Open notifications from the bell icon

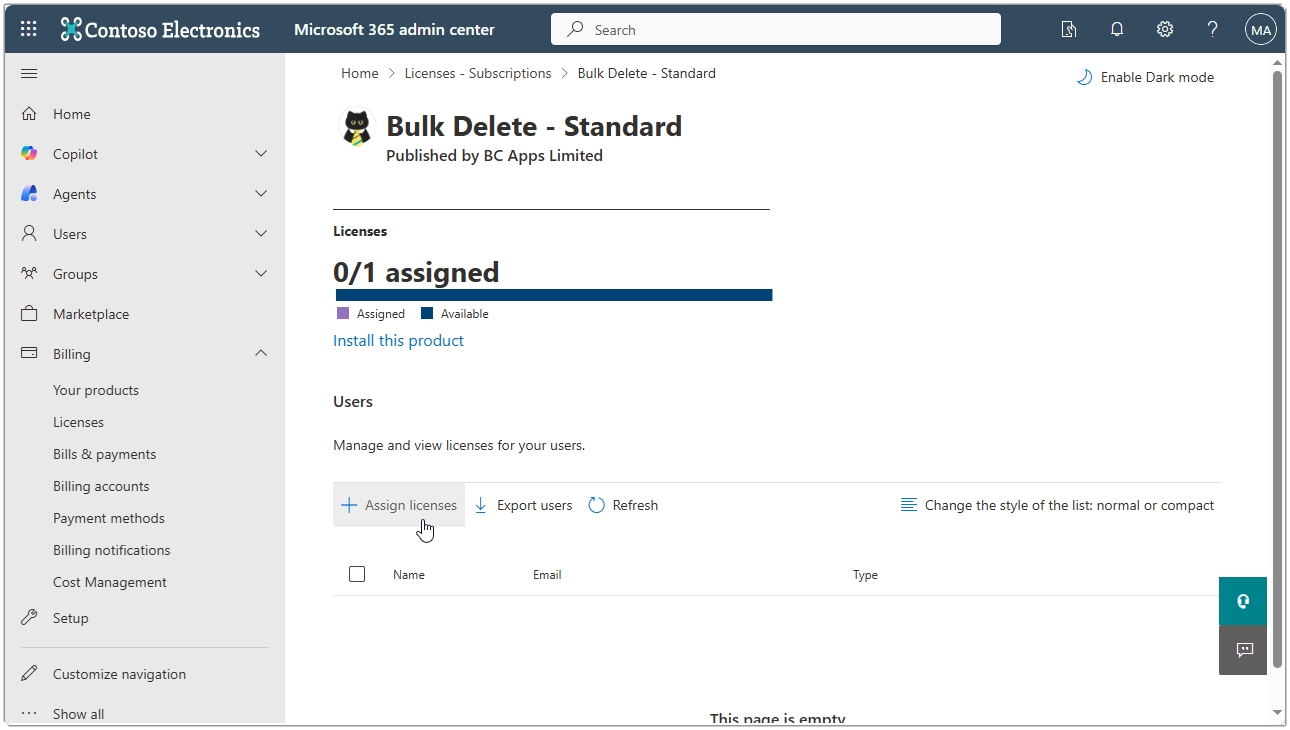[x=1116, y=29]
